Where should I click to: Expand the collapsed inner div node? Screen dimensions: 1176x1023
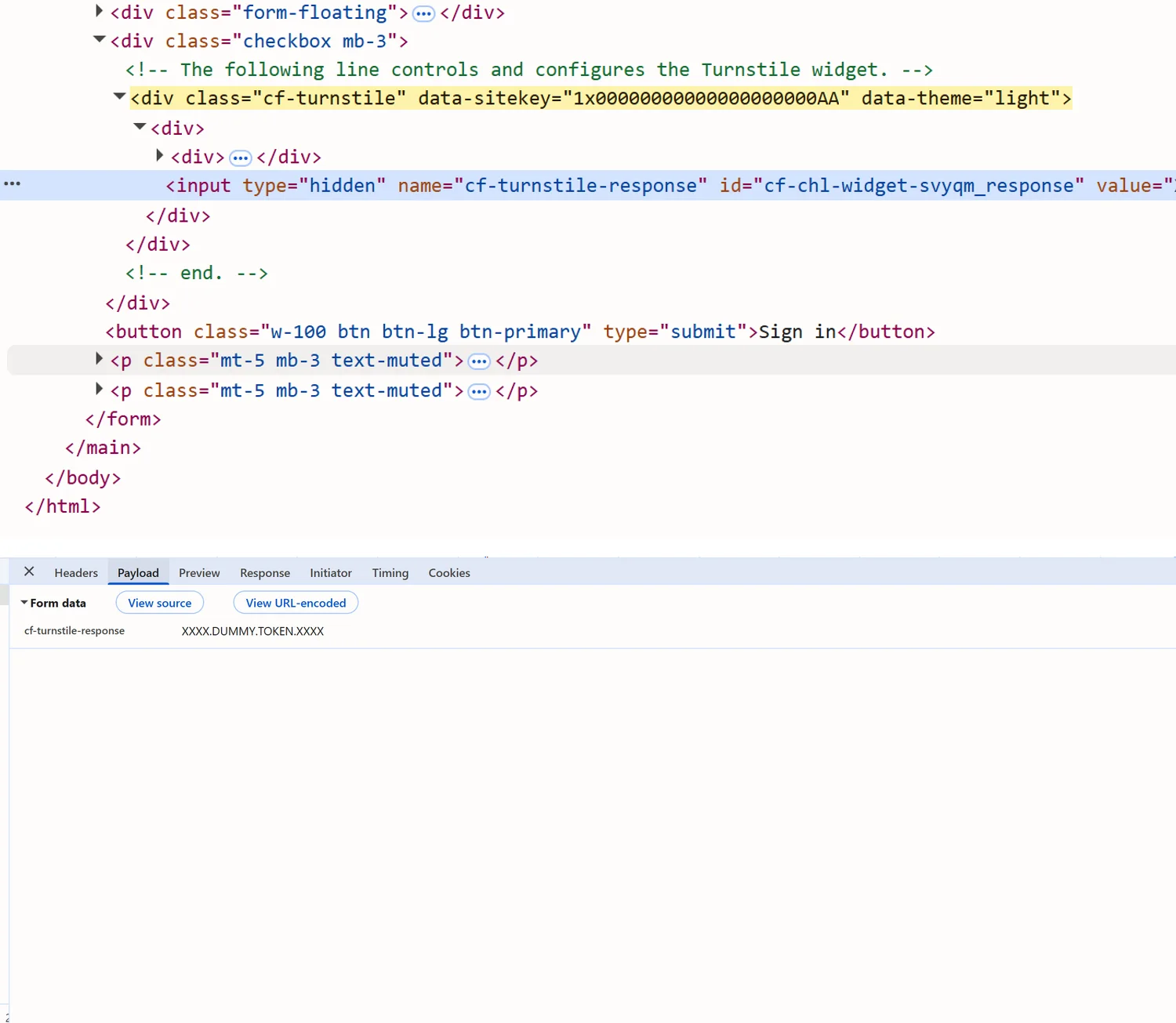pyautogui.click(x=160, y=155)
